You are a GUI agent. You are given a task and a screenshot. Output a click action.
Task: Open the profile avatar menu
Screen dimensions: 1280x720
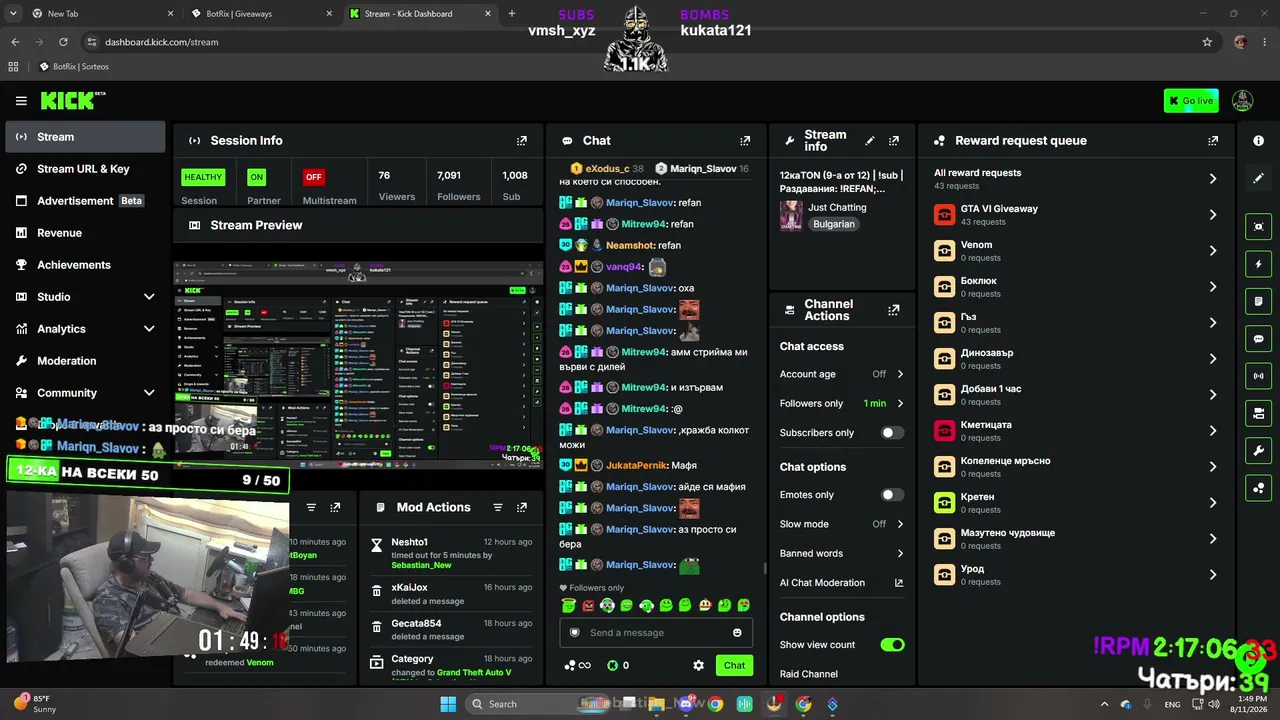1242,100
